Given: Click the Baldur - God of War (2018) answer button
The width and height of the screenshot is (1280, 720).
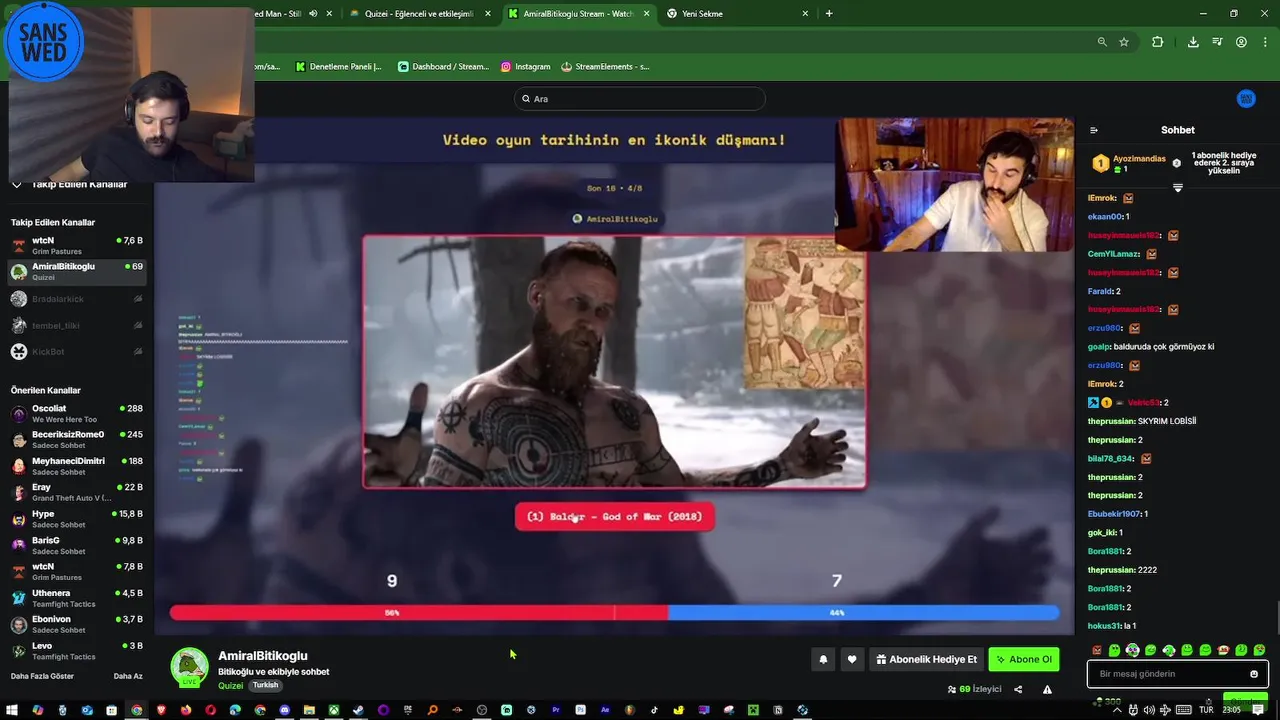Looking at the screenshot, I should 614,517.
